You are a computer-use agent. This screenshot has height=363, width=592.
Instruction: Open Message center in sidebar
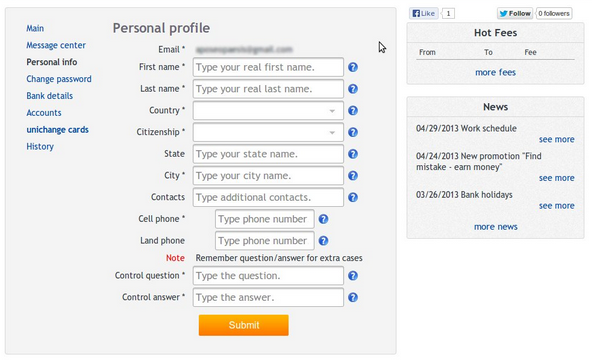[56, 45]
